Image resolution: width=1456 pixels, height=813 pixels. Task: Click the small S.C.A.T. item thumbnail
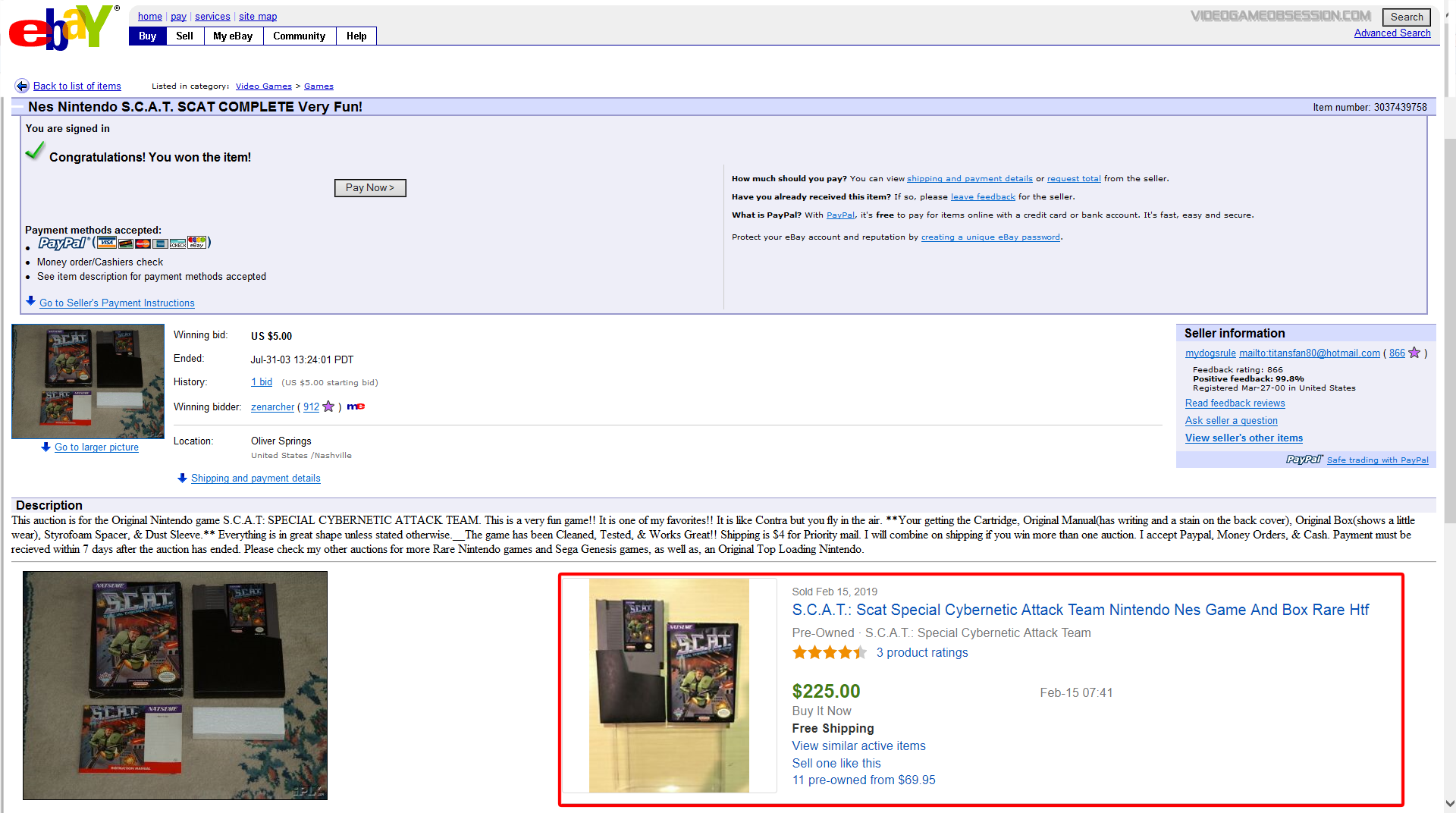click(88, 381)
